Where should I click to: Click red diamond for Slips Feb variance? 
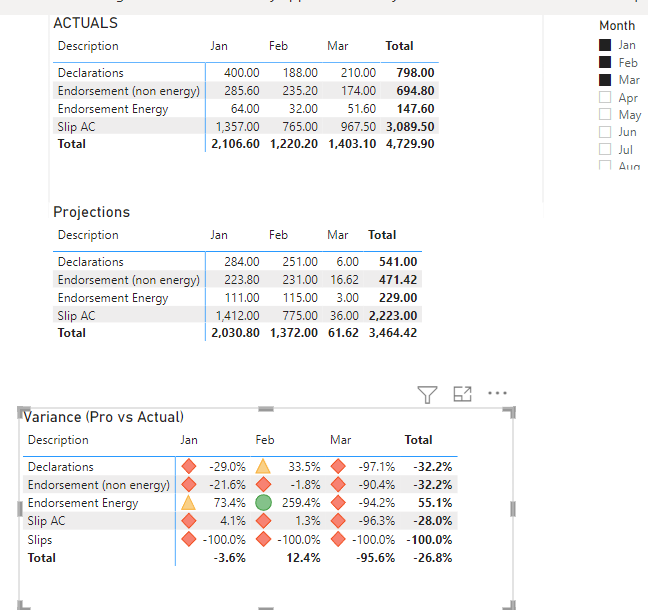click(x=263, y=539)
